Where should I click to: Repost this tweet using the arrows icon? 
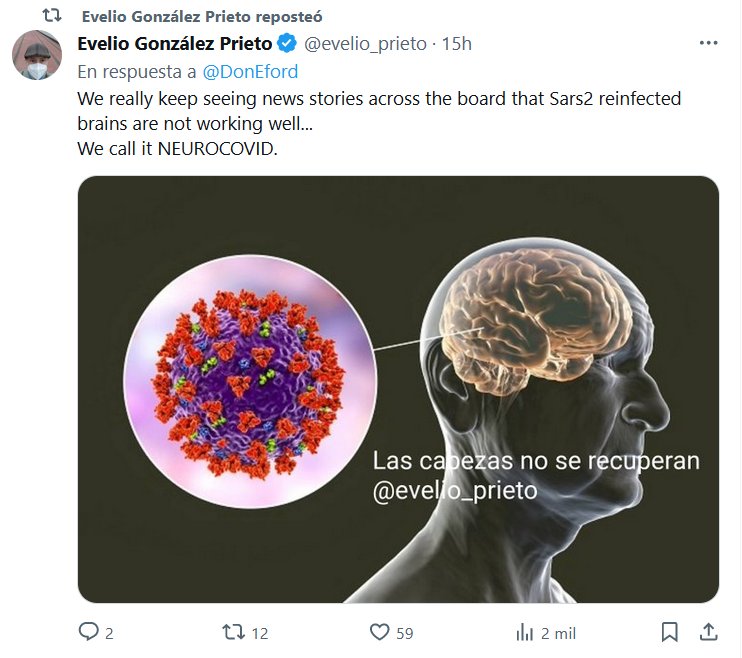(232, 632)
